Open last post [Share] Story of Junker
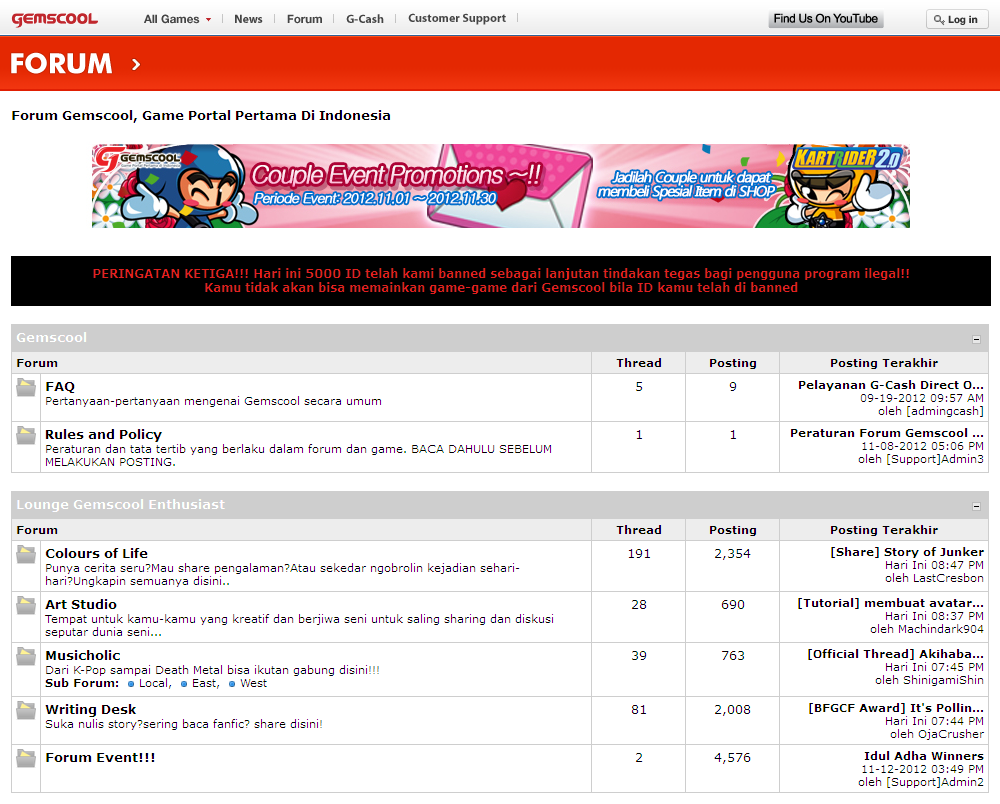The height and width of the screenshot is (804, 1000). (907, 552)
